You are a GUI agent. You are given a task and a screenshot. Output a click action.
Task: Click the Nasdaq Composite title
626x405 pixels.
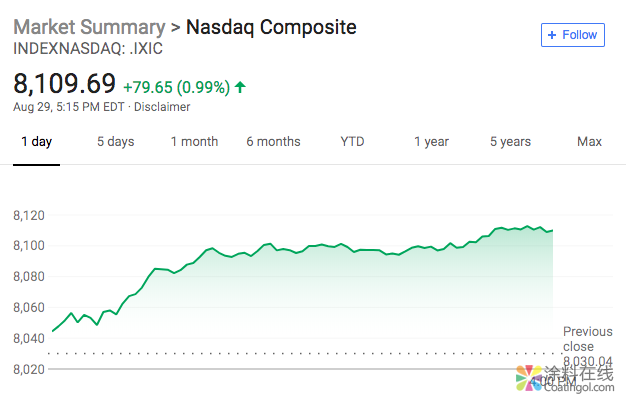[x=271, y=27]
